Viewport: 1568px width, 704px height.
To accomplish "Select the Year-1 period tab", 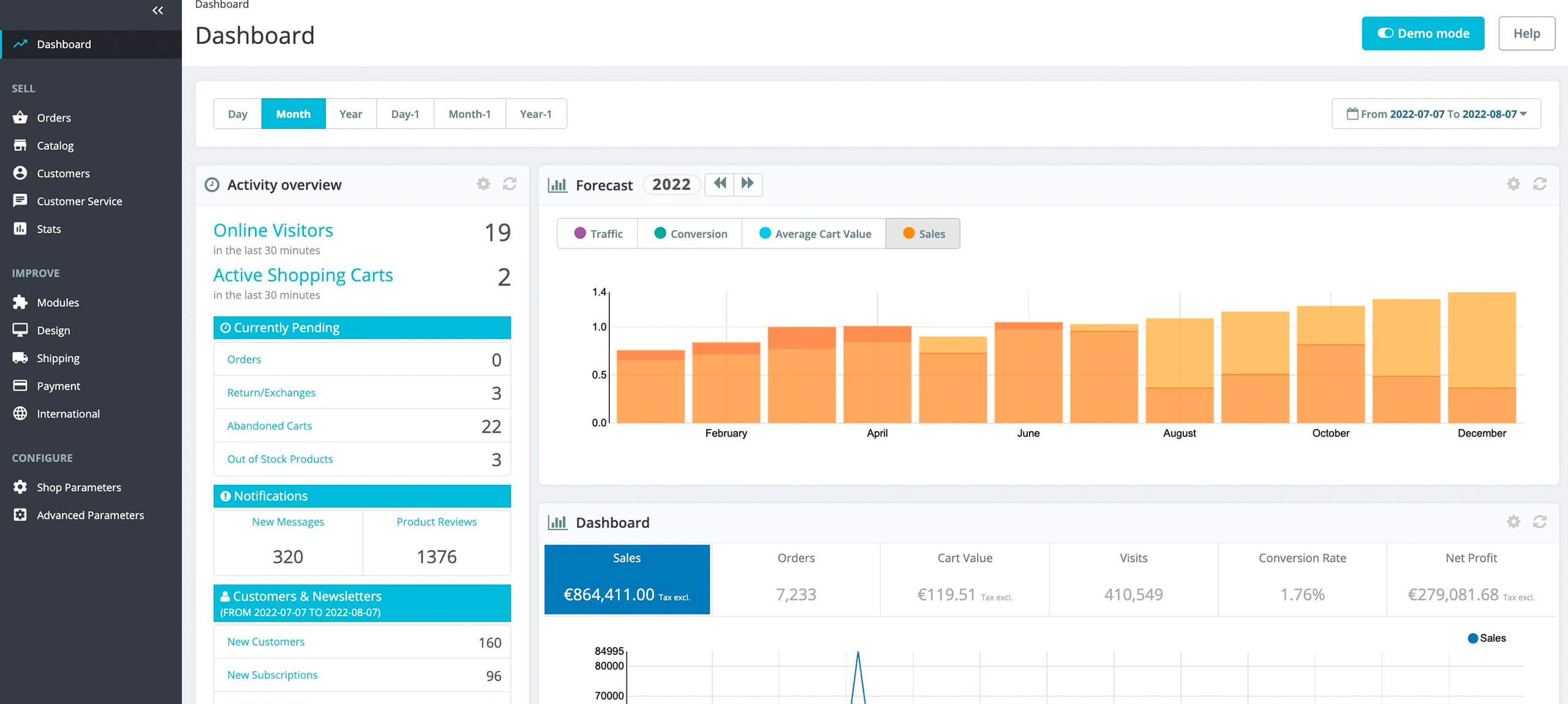I will (536, 114).
